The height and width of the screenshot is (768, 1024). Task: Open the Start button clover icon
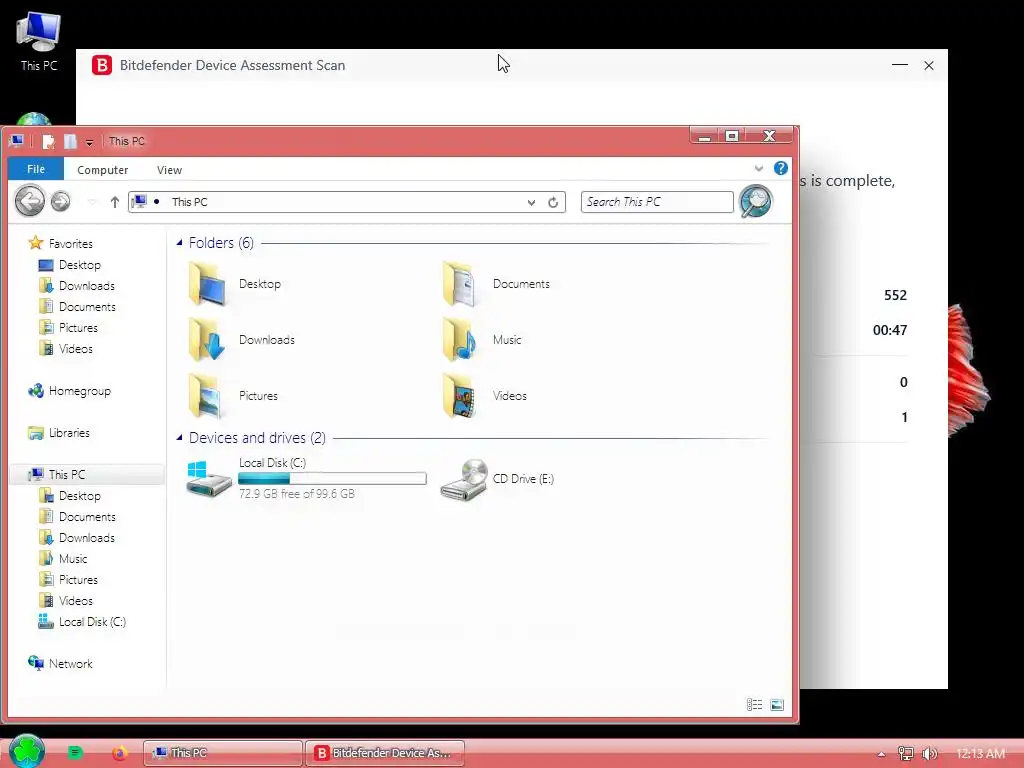click(27, 752)
